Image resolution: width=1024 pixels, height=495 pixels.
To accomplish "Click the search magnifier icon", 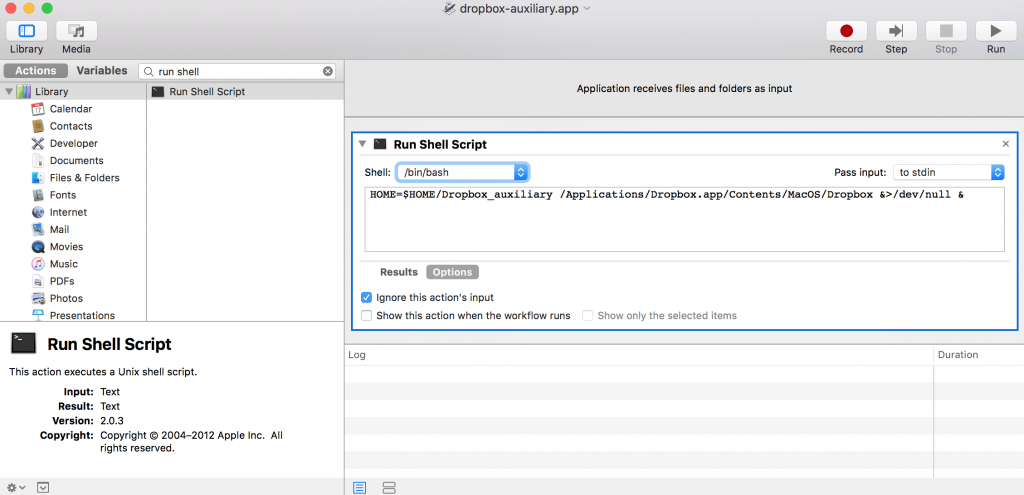I will tap(149, 71).
